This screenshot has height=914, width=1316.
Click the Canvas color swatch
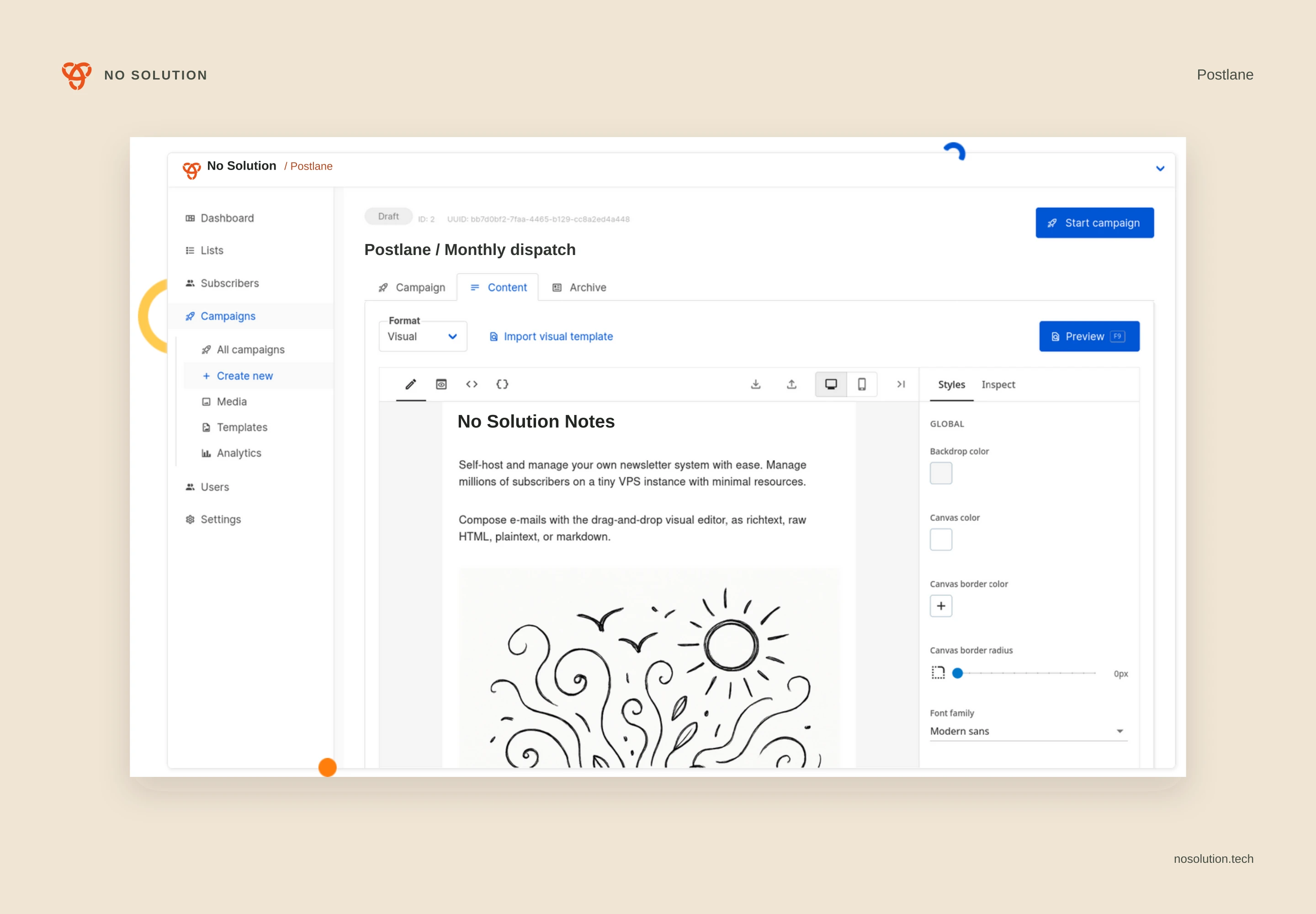coord(941,539)
